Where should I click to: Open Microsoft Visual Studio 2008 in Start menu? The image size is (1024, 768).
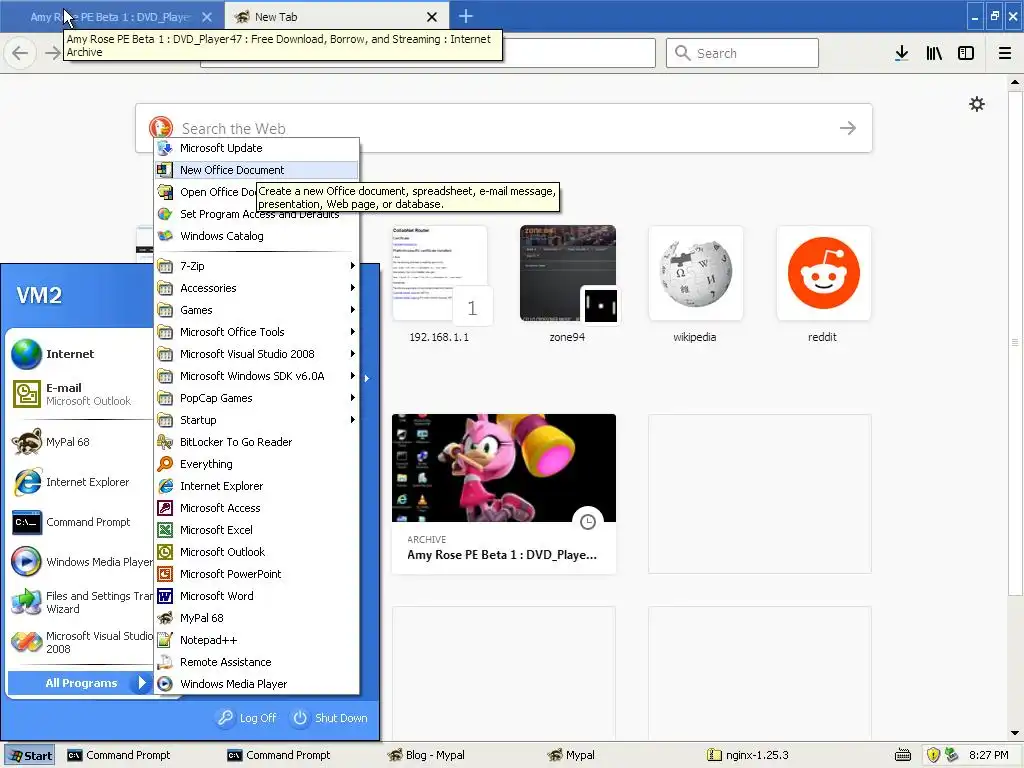pyautogui.click(x=80, y=642)
